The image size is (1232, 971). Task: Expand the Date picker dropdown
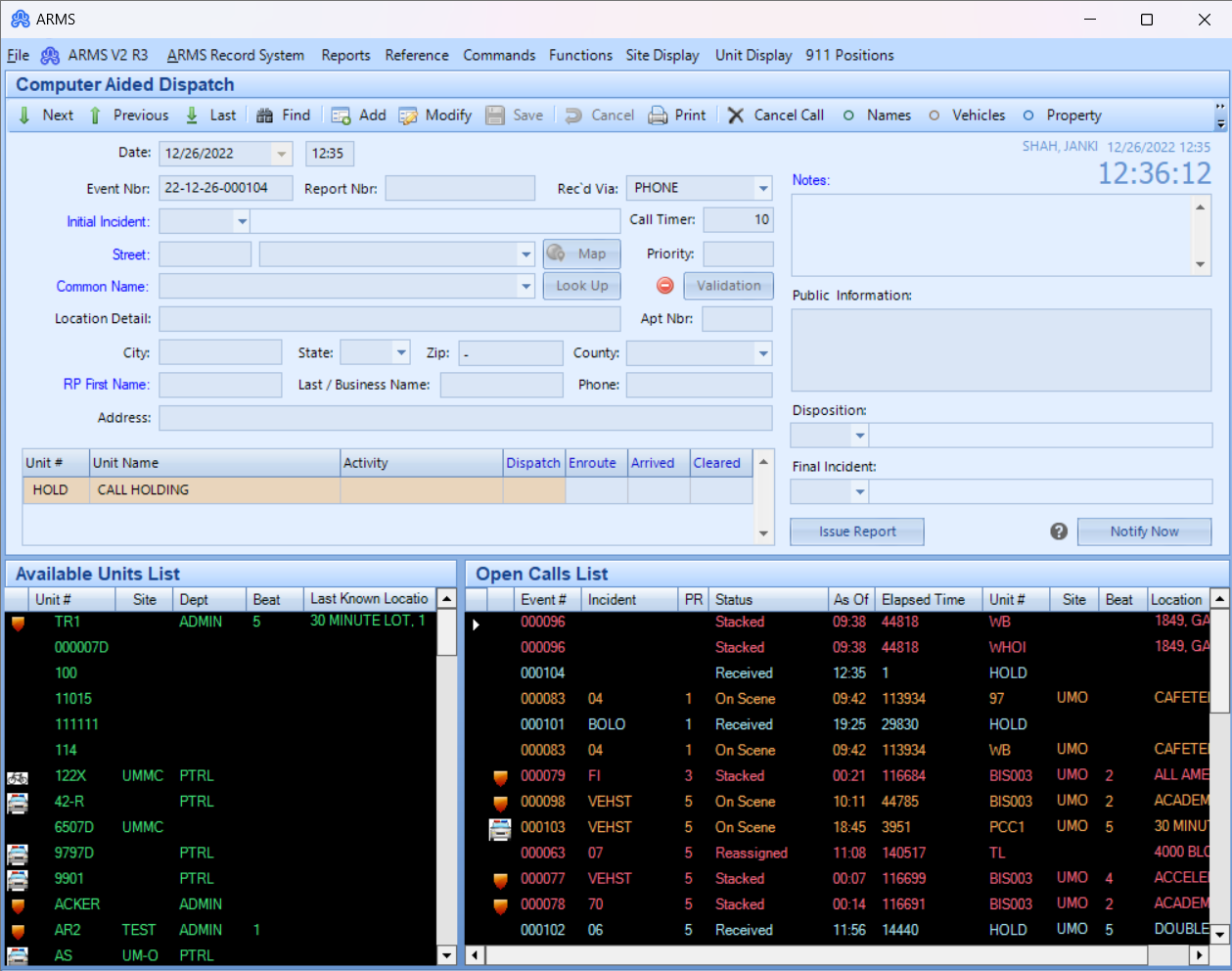282,153
